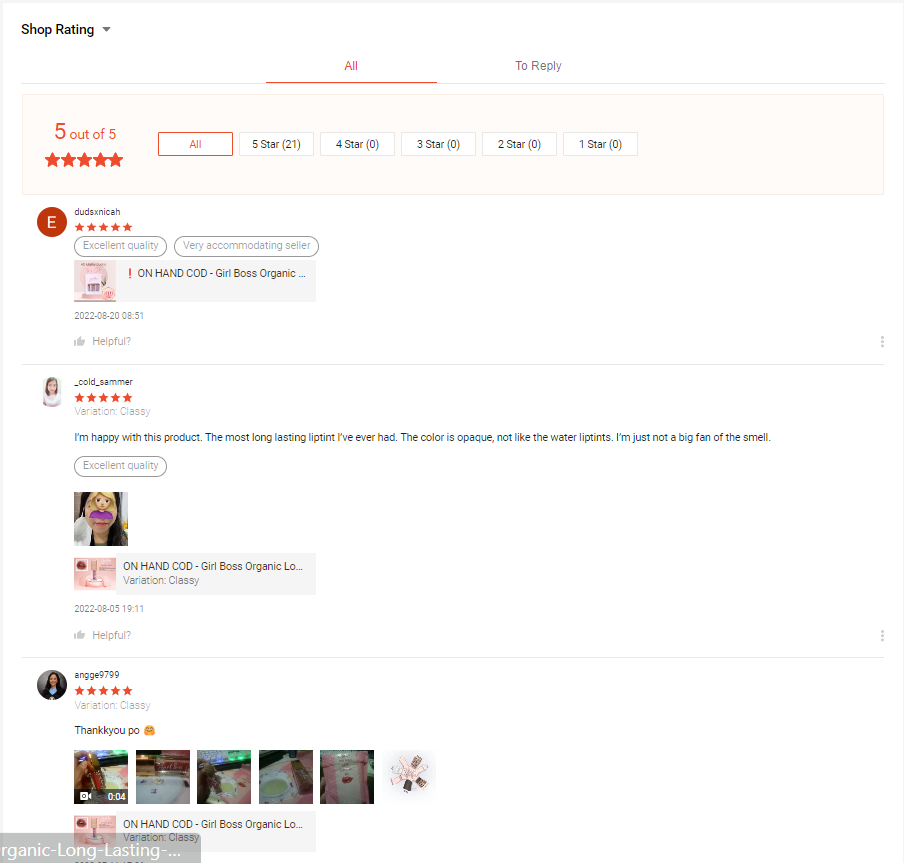Open review photo attached by _cold_sammer
Image resolution: width=904 pixels, height=863 pixels.
tap(101, 519)
